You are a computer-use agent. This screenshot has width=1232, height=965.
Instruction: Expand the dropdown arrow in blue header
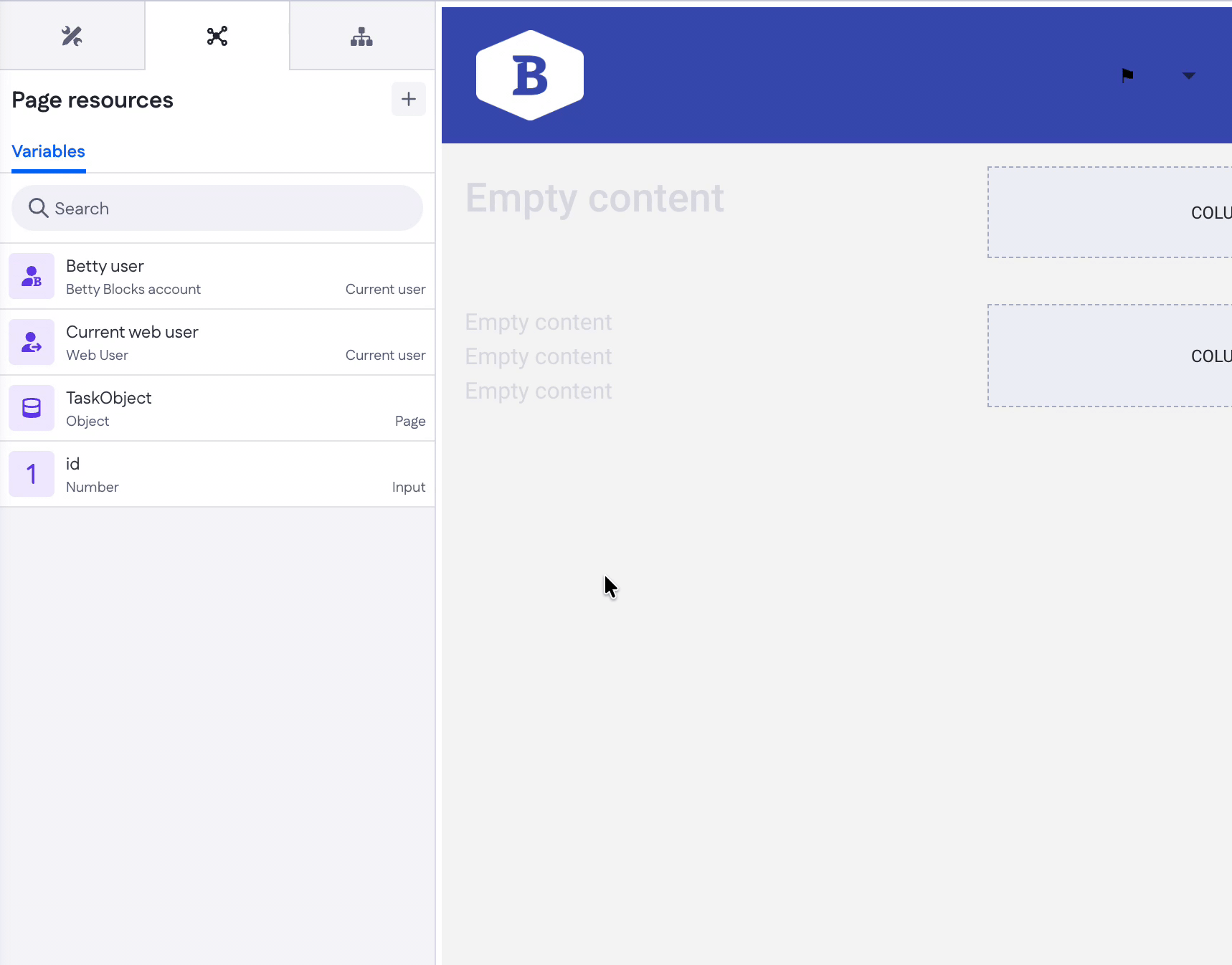coord(1188,76)
